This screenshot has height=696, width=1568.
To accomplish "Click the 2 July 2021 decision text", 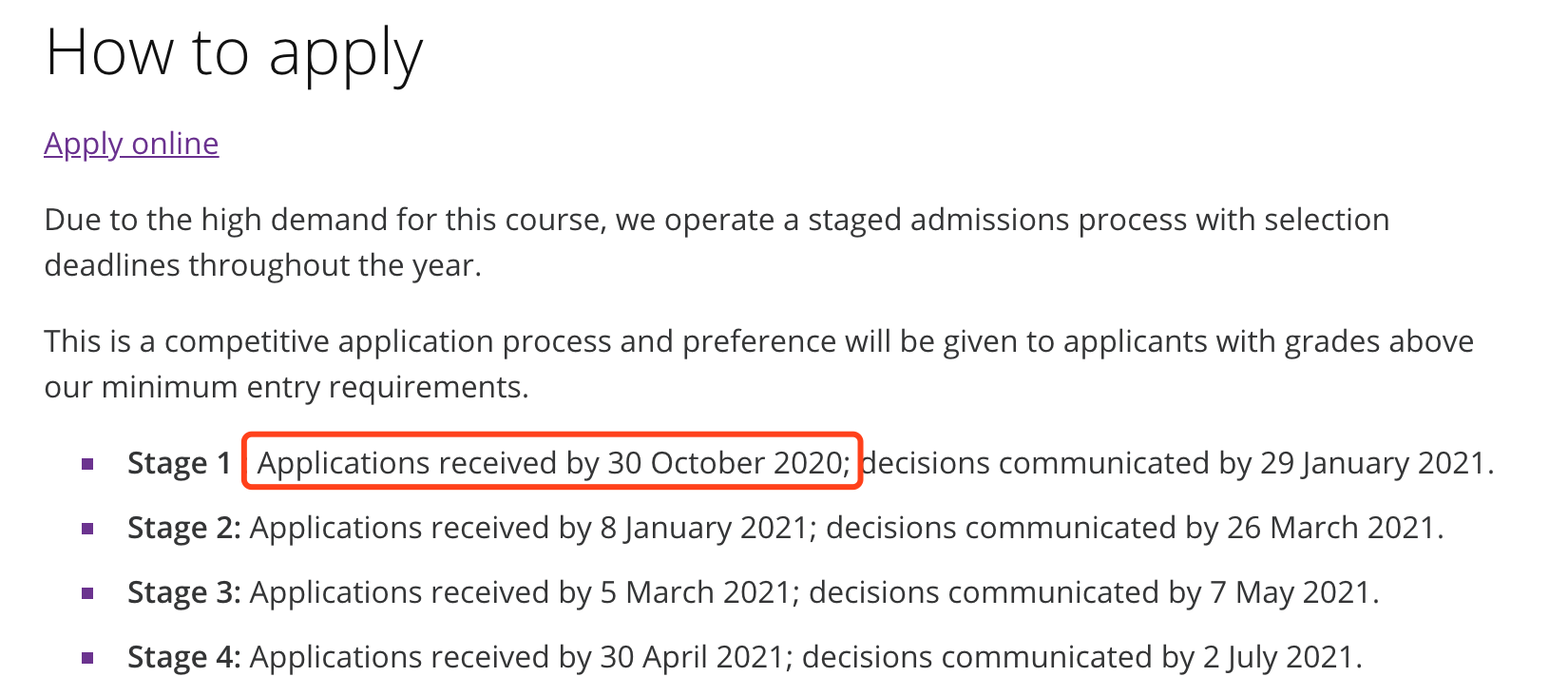I will coord(1277,657).
